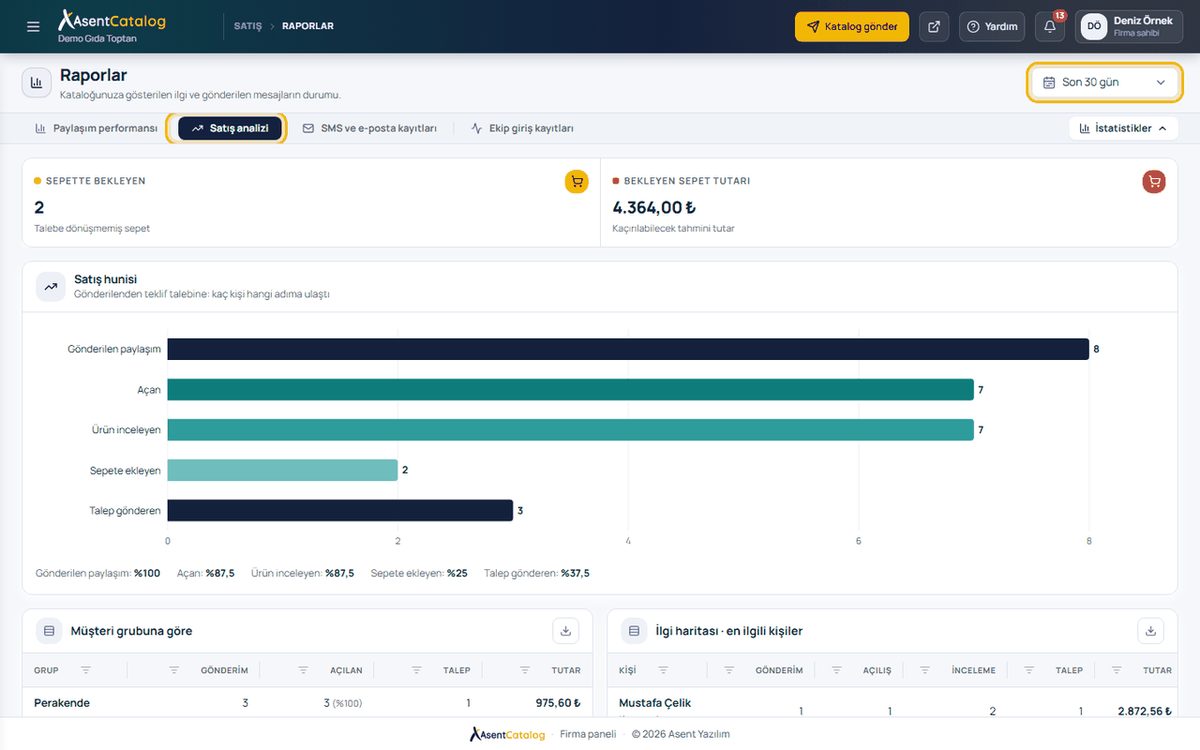Image resolution: width=1200 pixels, height=750 pixels.
Task: Open the Deniz Örnek user menu
Action: 1129,27
